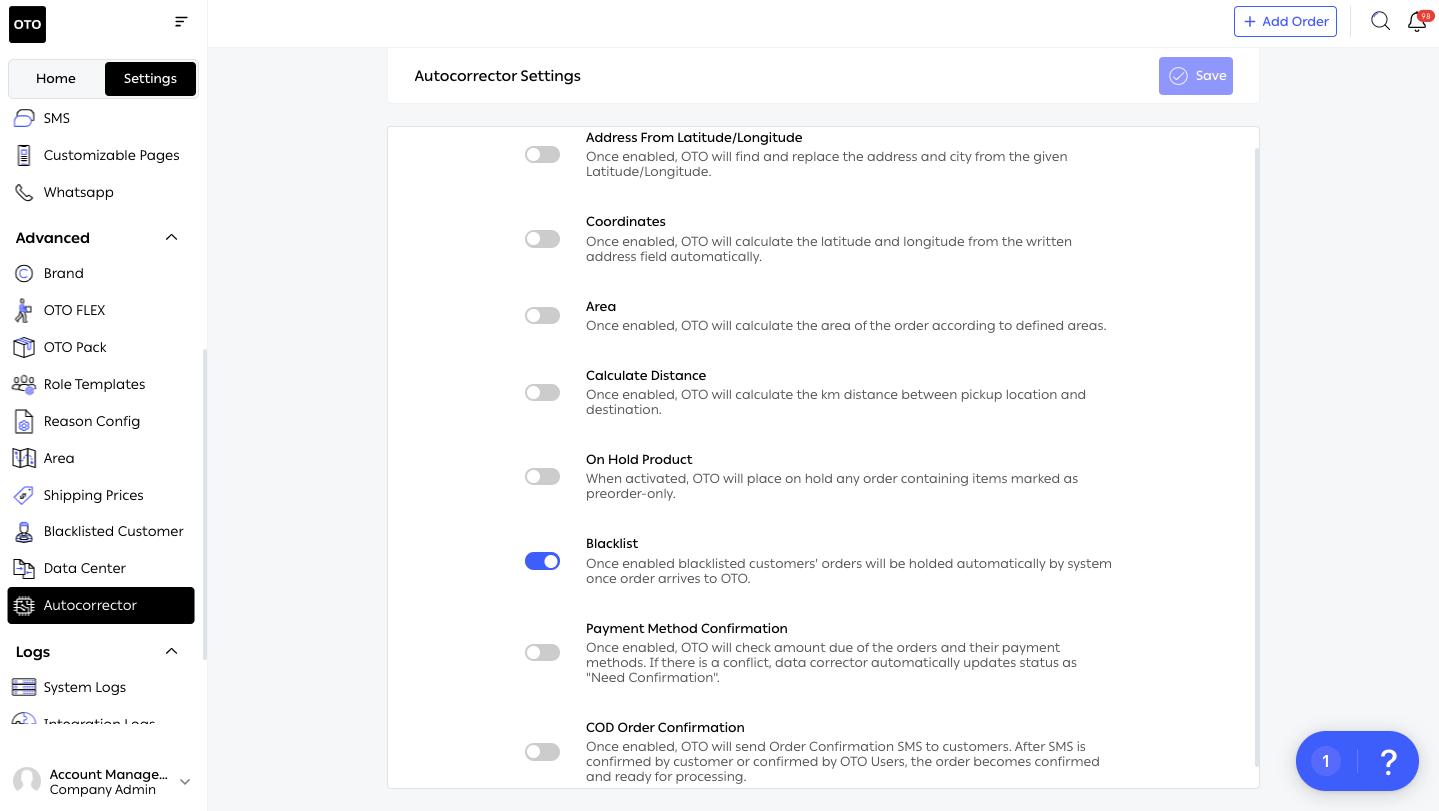Turn on COD Order Confirmation
The height and width of the screenshot is (811, 1439).
pyautogui.click(x=542, y=751)
